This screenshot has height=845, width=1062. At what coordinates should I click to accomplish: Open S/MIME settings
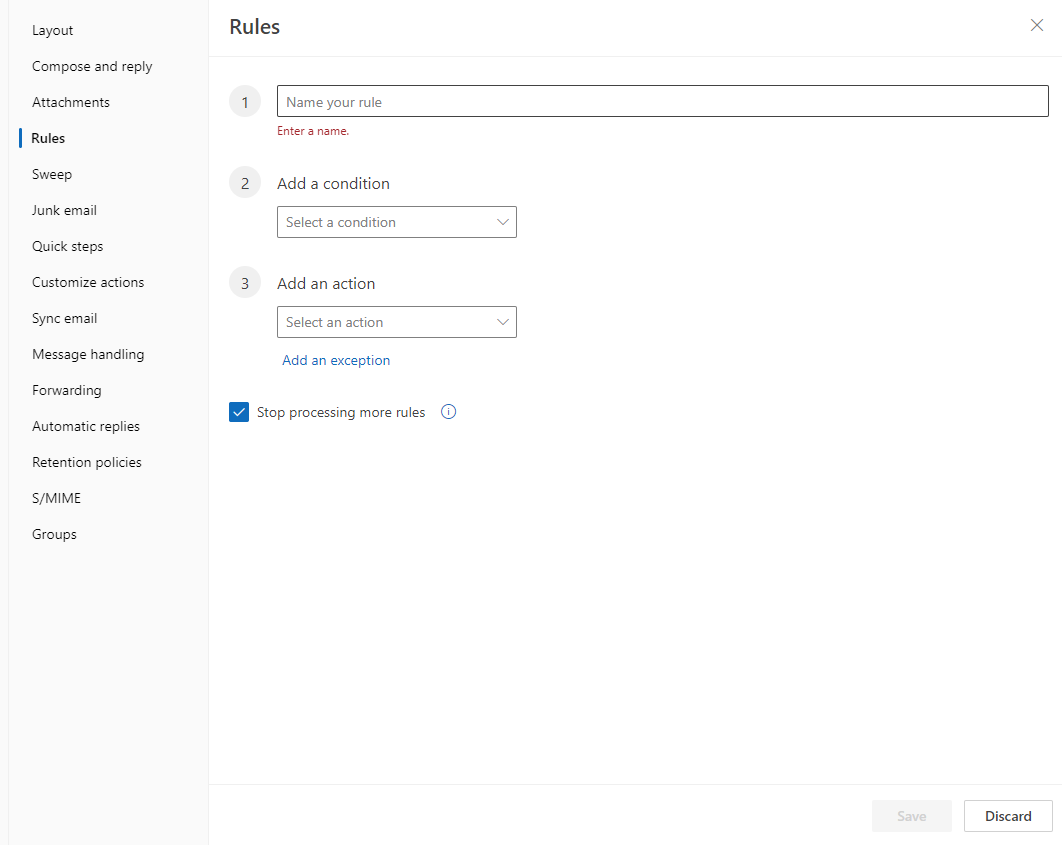[x=56, y=498]
